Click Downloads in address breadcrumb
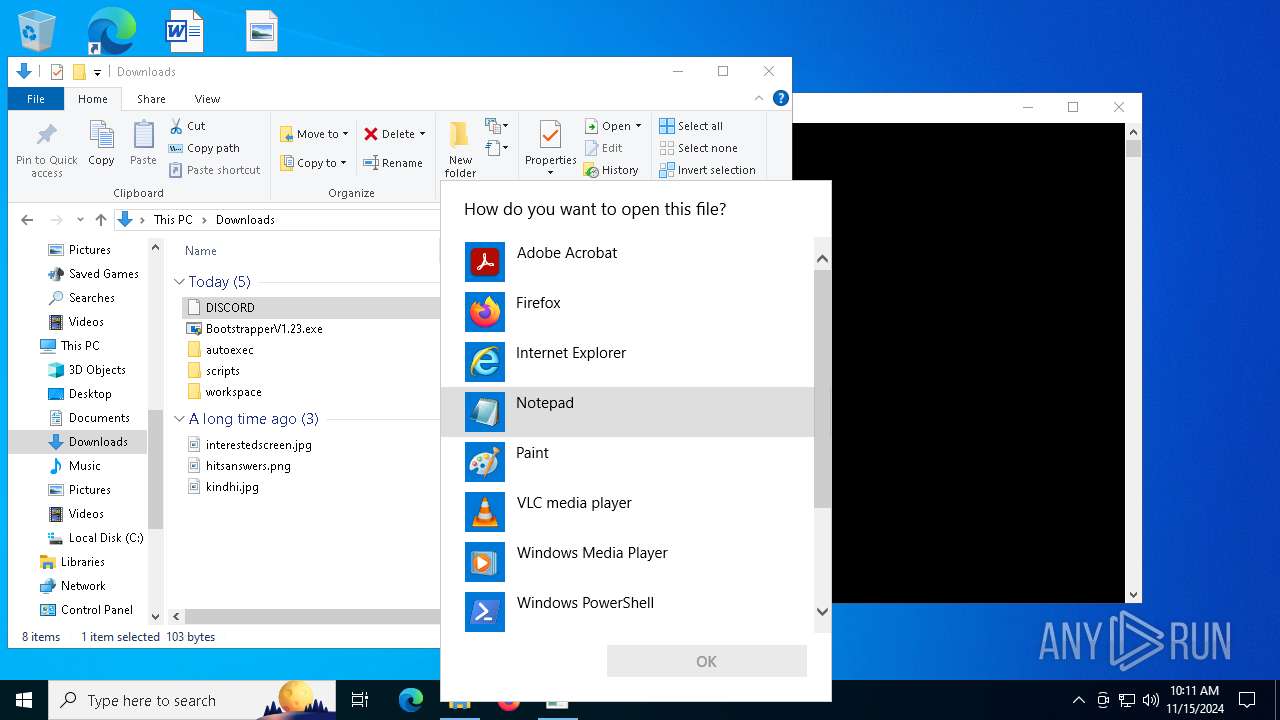 pyautogui.click(x=245, y=220)
